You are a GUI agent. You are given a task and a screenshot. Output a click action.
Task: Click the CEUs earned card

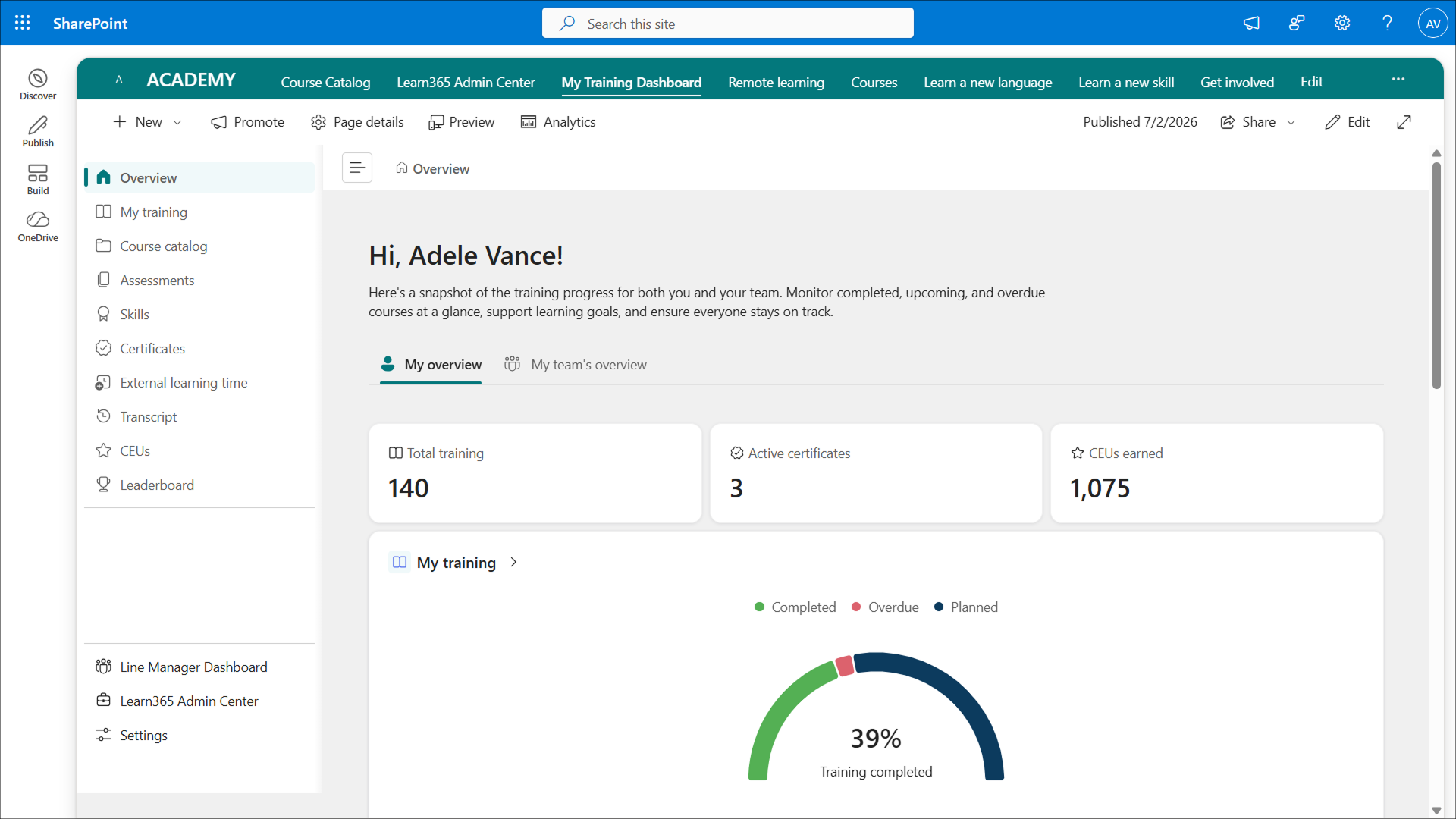[1216, 473]
